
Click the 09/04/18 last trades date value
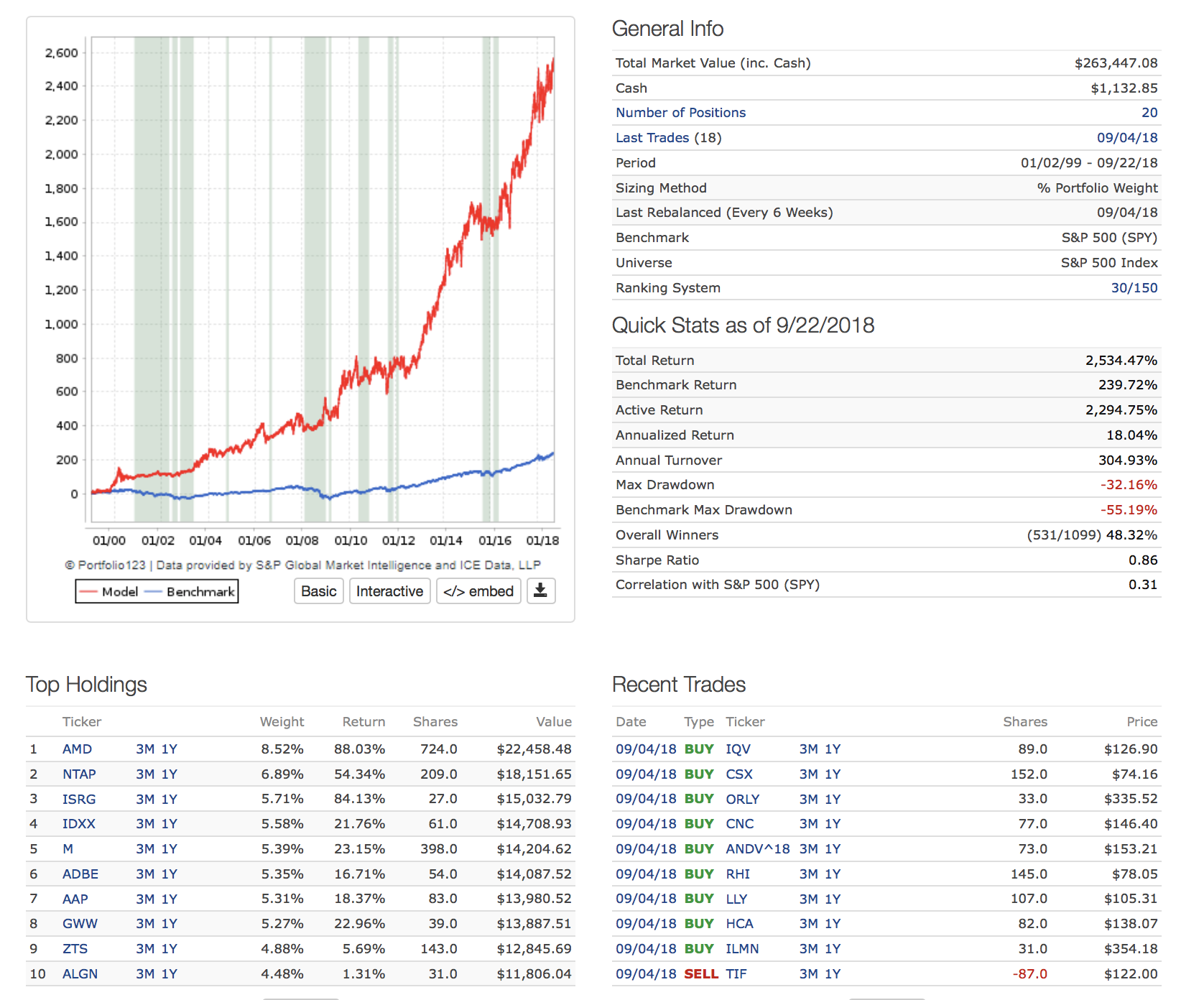pos(1126,138)
